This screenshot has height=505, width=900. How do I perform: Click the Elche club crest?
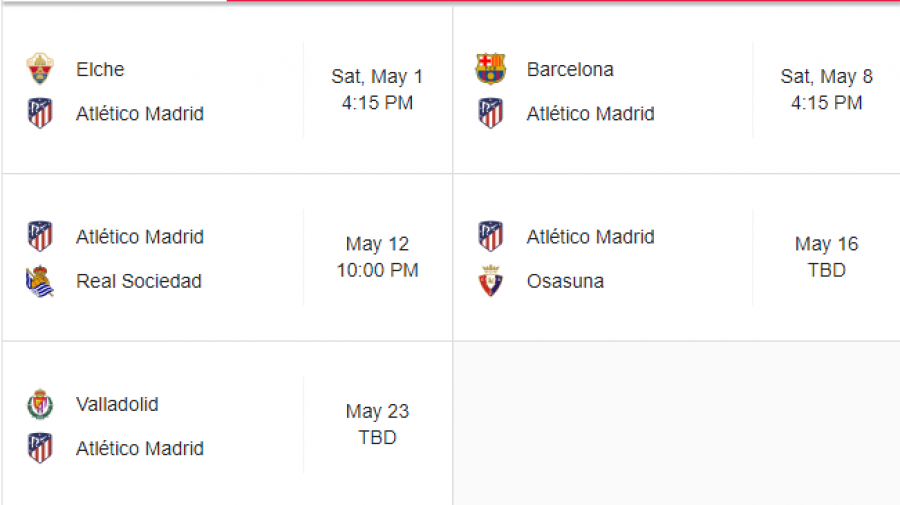pos(40,69)
